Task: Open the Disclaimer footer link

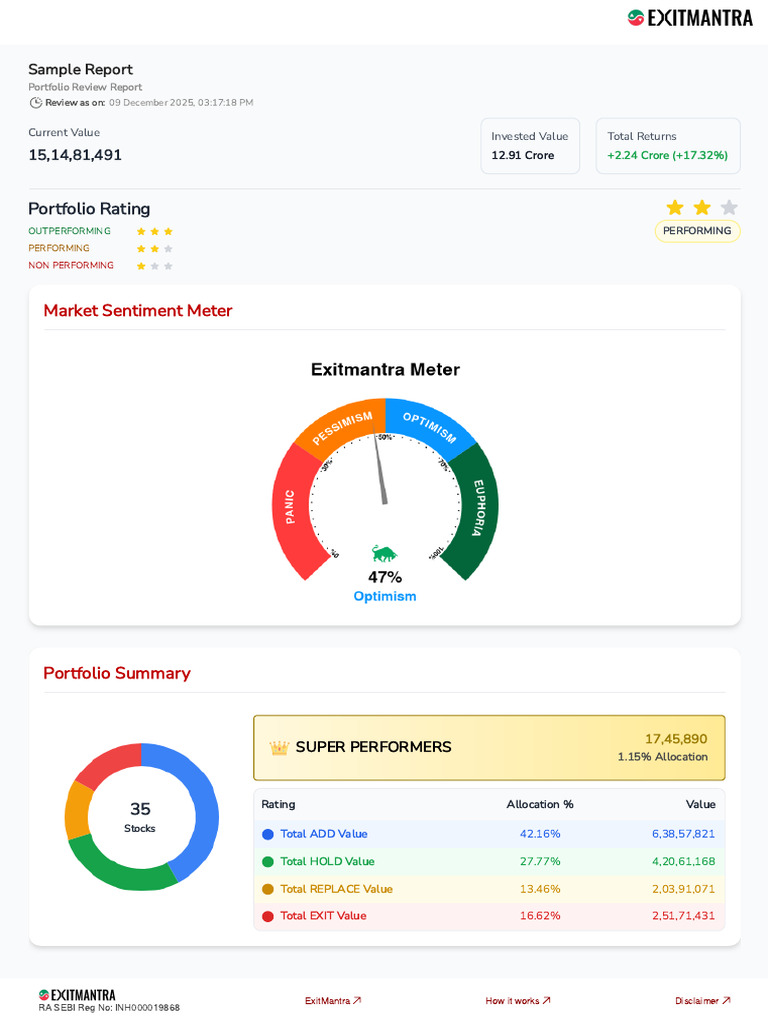Action: coord(703,1000)
